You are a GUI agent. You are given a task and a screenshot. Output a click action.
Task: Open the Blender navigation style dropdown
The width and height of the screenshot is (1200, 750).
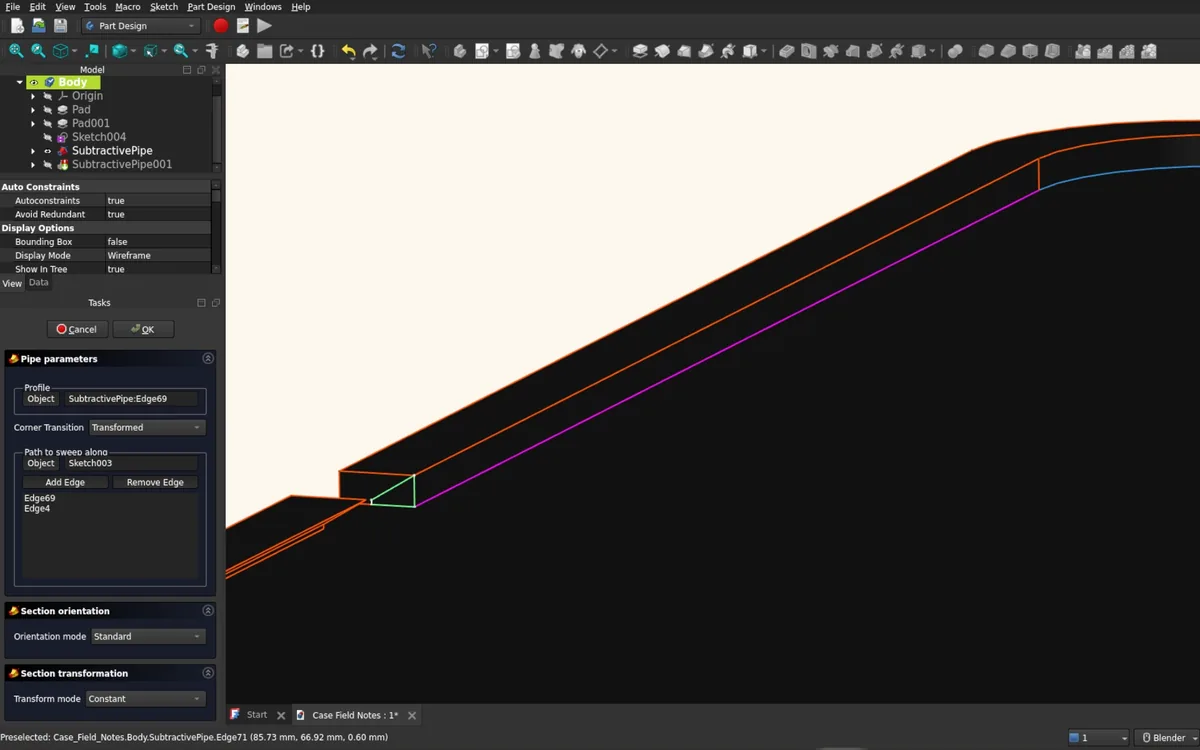tap(1168, 738)
